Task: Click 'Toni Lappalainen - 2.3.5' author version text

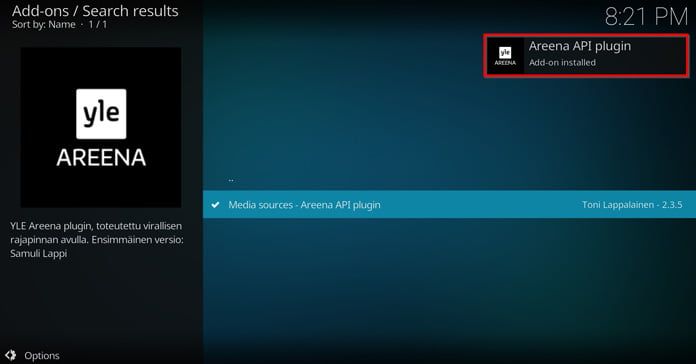Action: click(x=632, y=205)
